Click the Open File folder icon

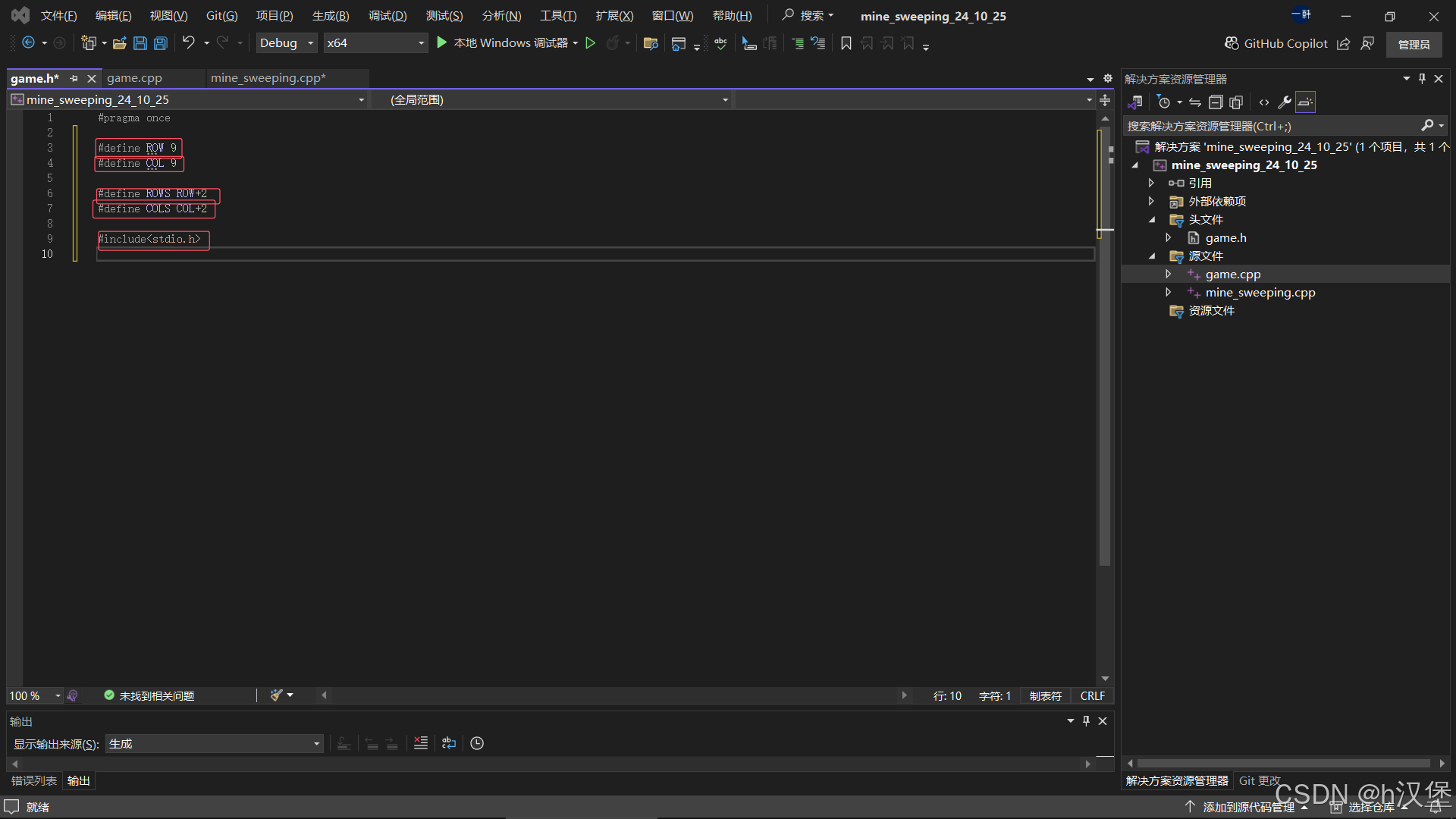coord(119,43)
